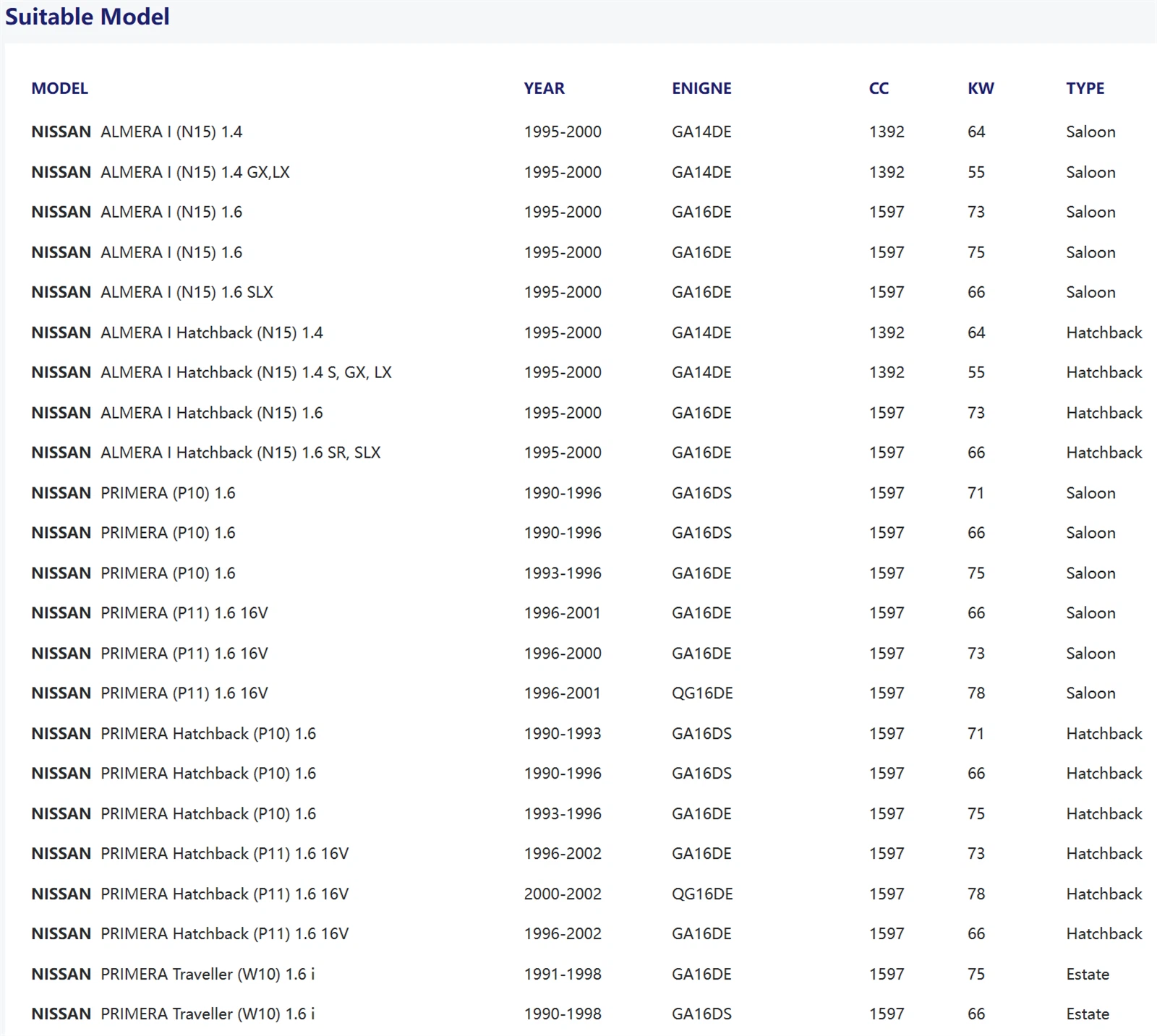Click QG16DE engine in the Saloon row
1157x1036 pixels.
point(702,693)
